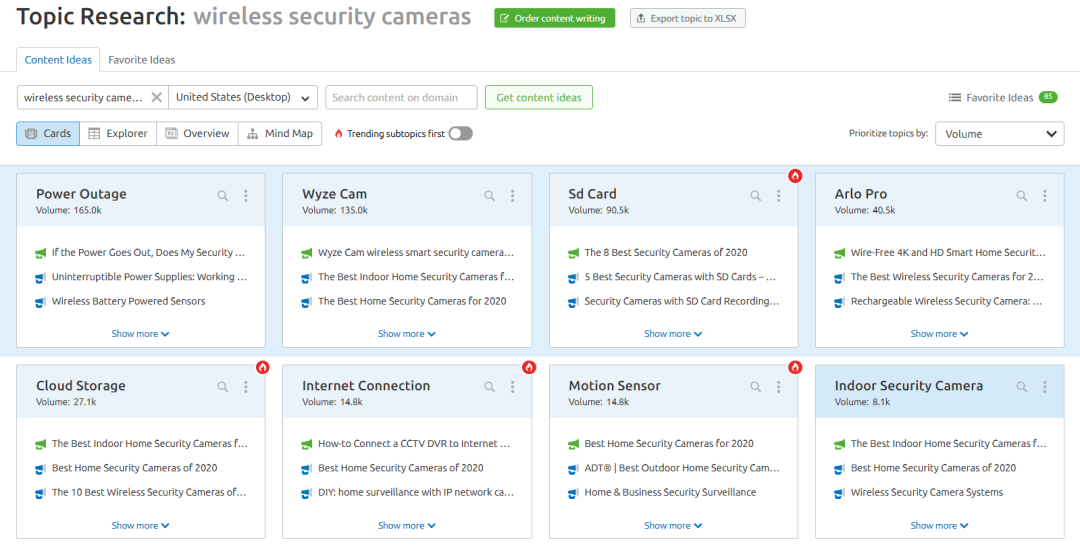Screen dimensions: 1080x551
Task: Click Export topic to XLSX button
Action: pos(687,19)
